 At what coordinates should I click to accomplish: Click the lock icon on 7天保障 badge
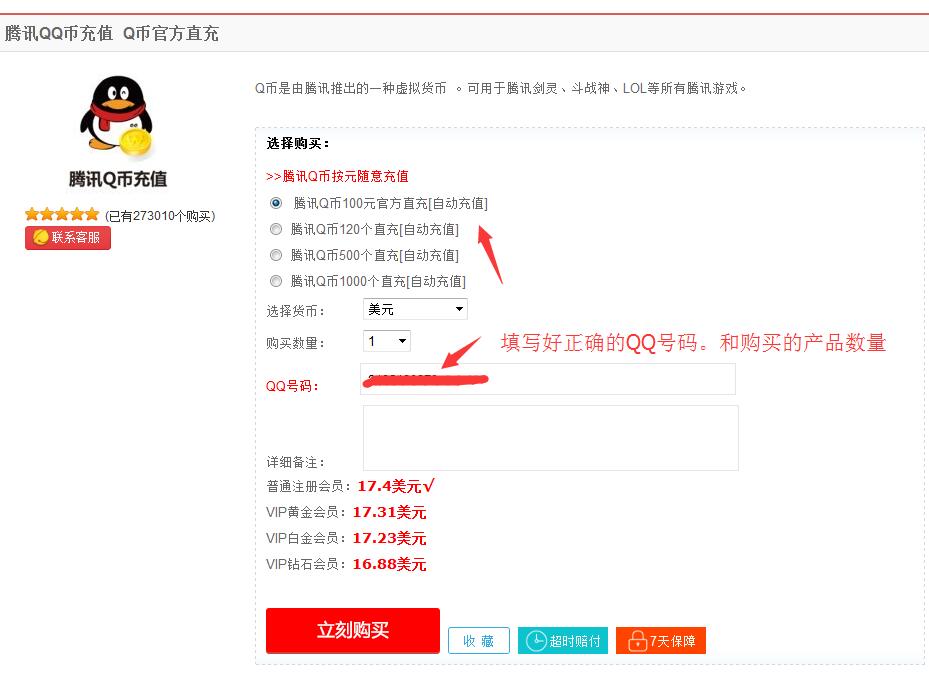point(636,641)
